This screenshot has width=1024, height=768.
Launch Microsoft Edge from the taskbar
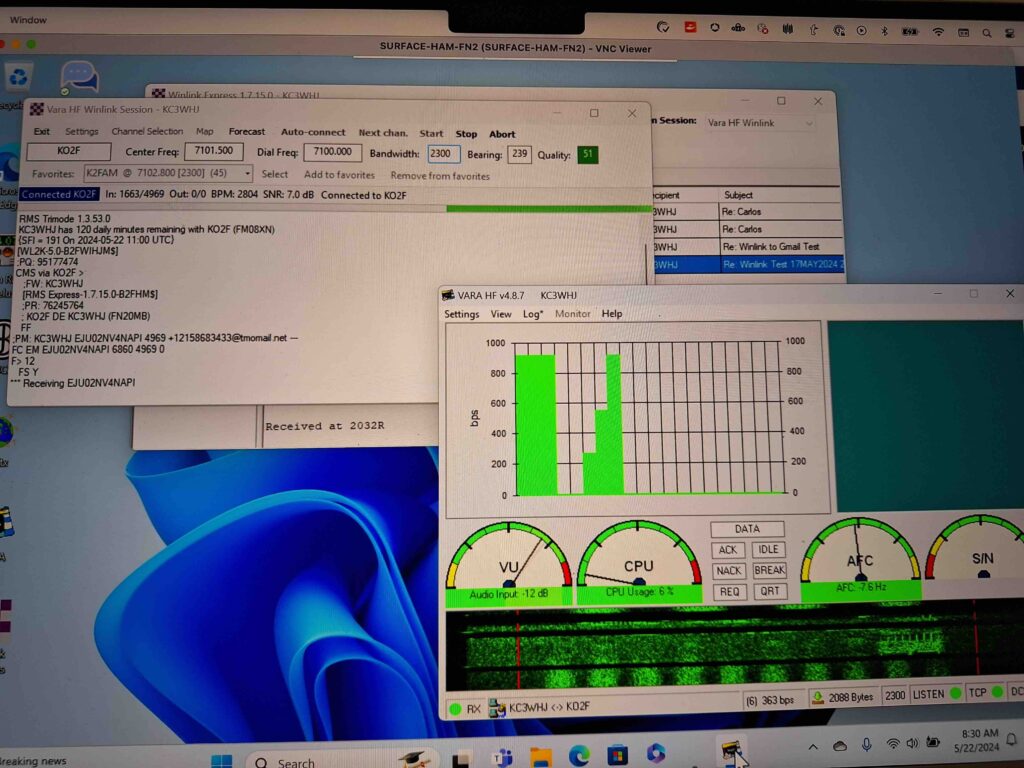pyautogui.click(x=579, y=755)
